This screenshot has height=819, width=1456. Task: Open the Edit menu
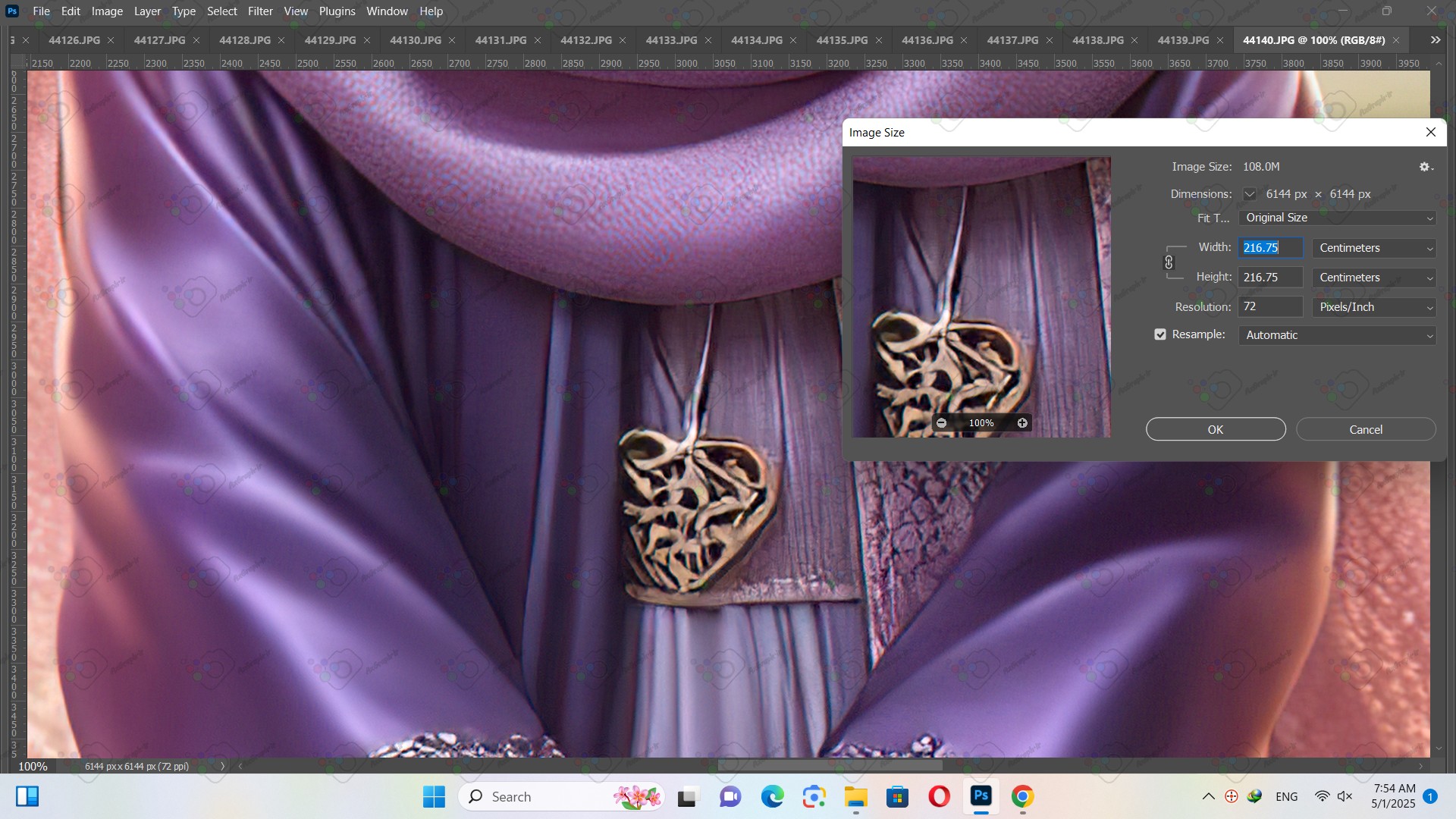point(71,11)
